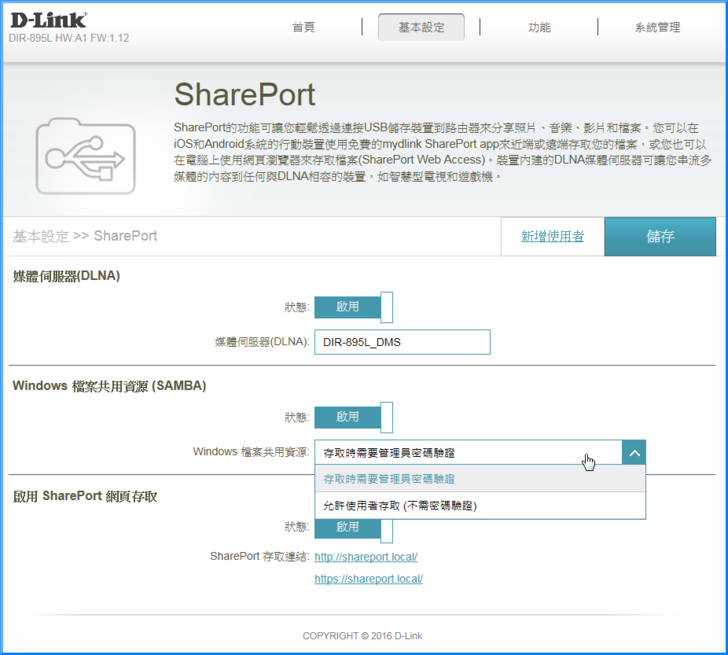The image size is (728, 655).
Task: Go to the 系統管理 tab
Action: click(657, 28)
